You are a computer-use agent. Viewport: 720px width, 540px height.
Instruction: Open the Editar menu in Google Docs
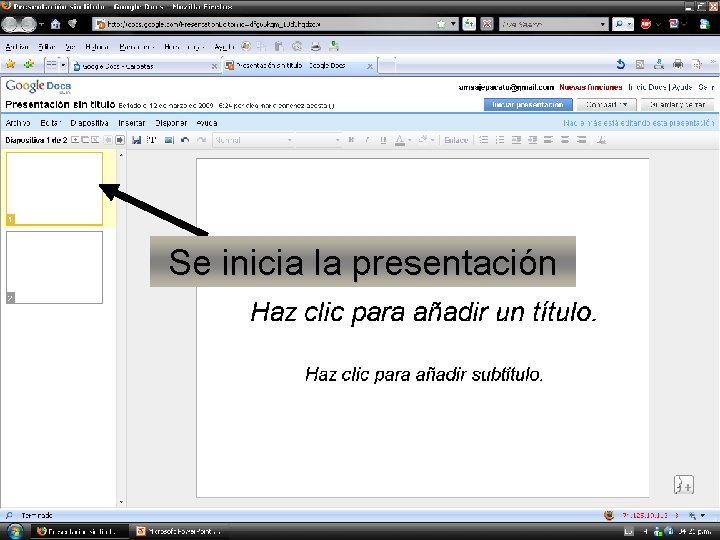50,123
